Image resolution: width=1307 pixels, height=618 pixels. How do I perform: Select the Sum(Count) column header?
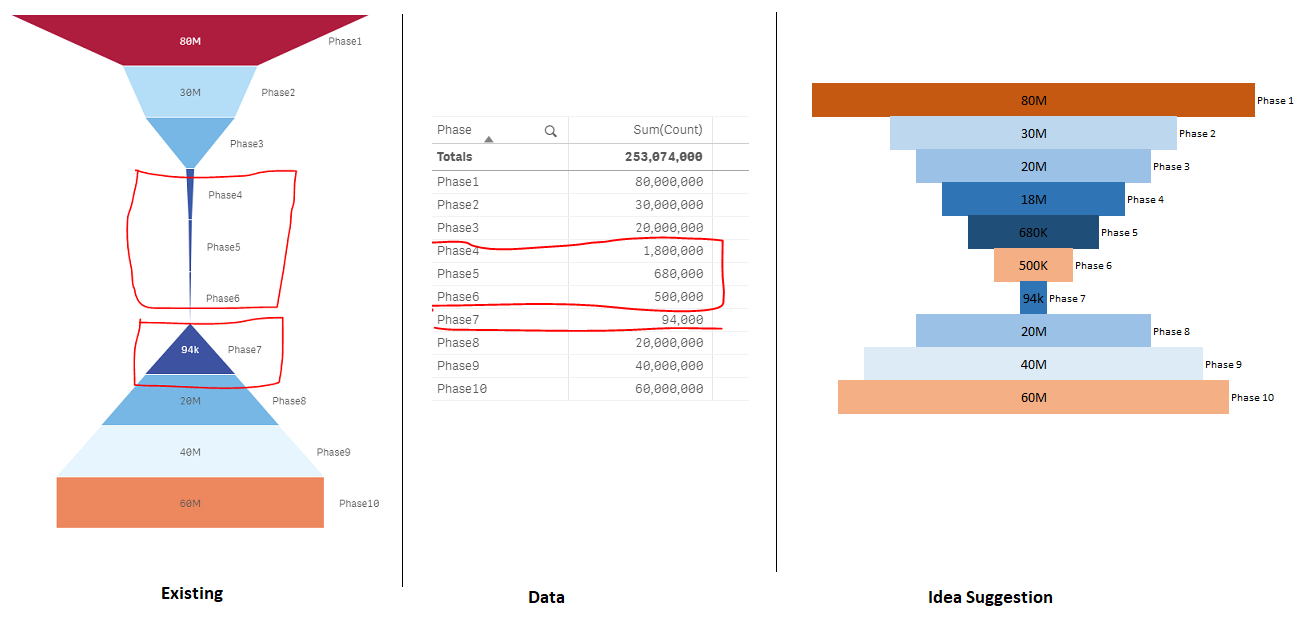click(667, 129)
